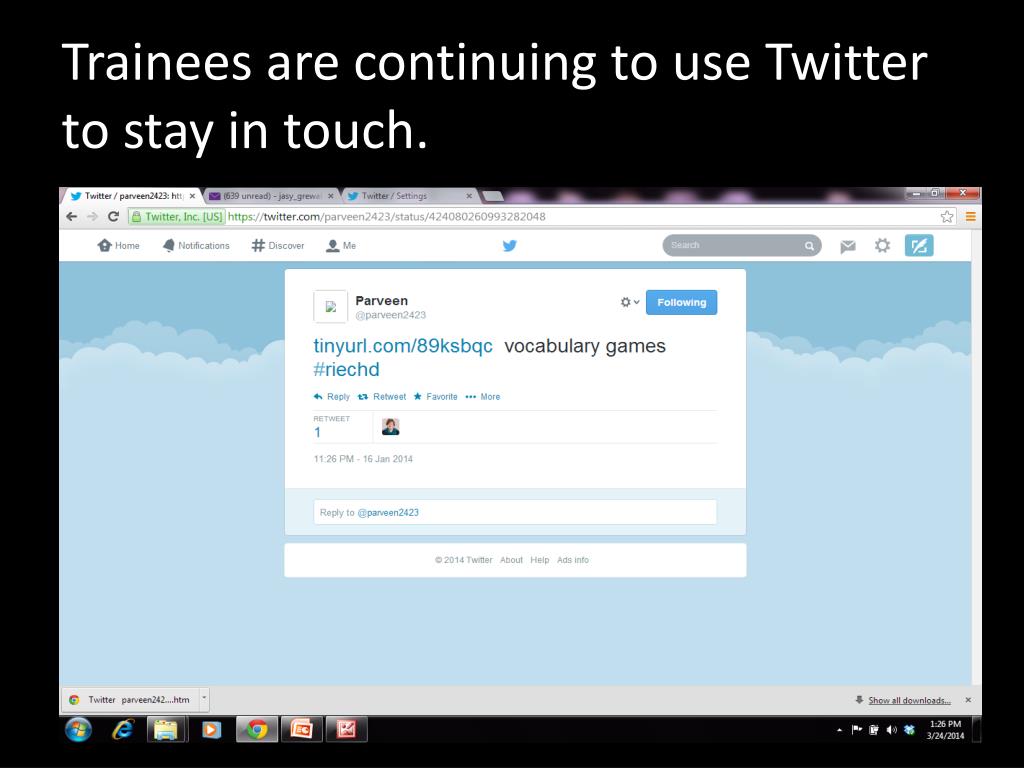Click the Parveen display name

pos(381,300)
